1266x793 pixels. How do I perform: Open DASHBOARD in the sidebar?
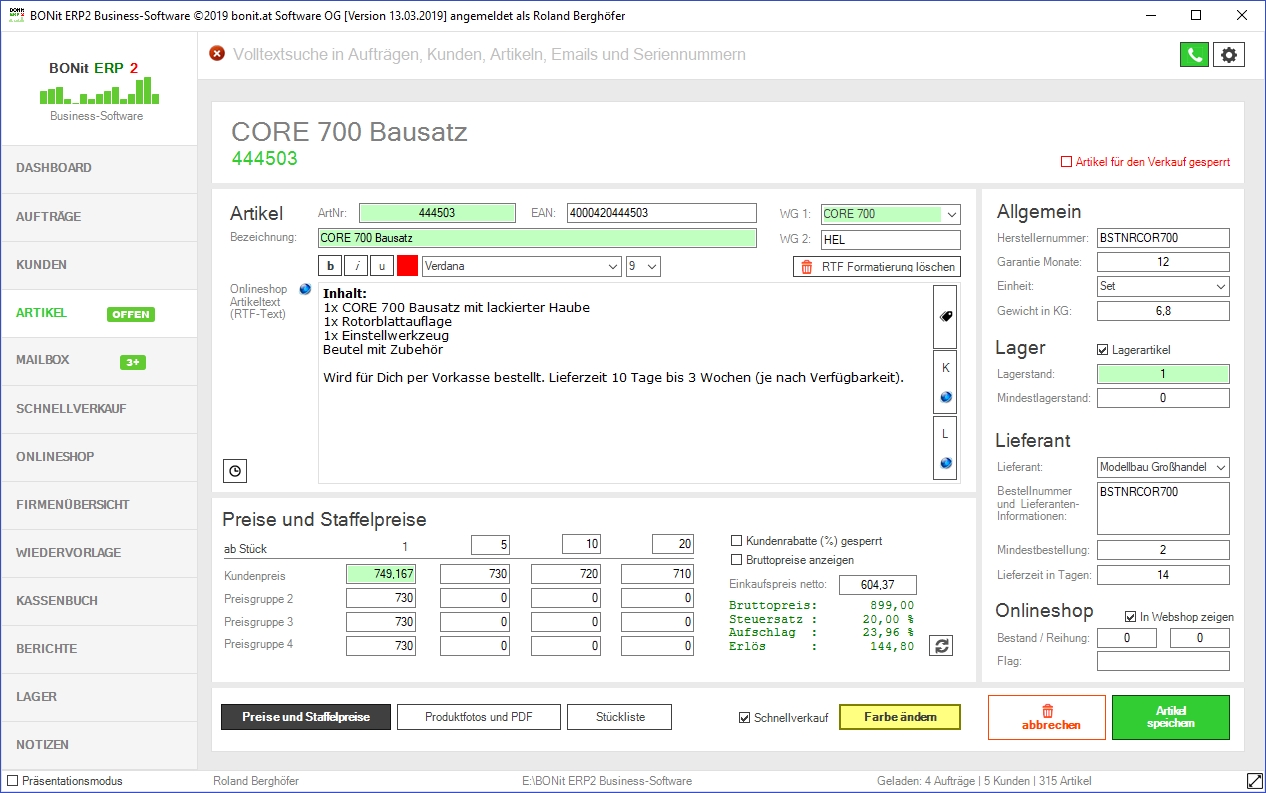98,169
